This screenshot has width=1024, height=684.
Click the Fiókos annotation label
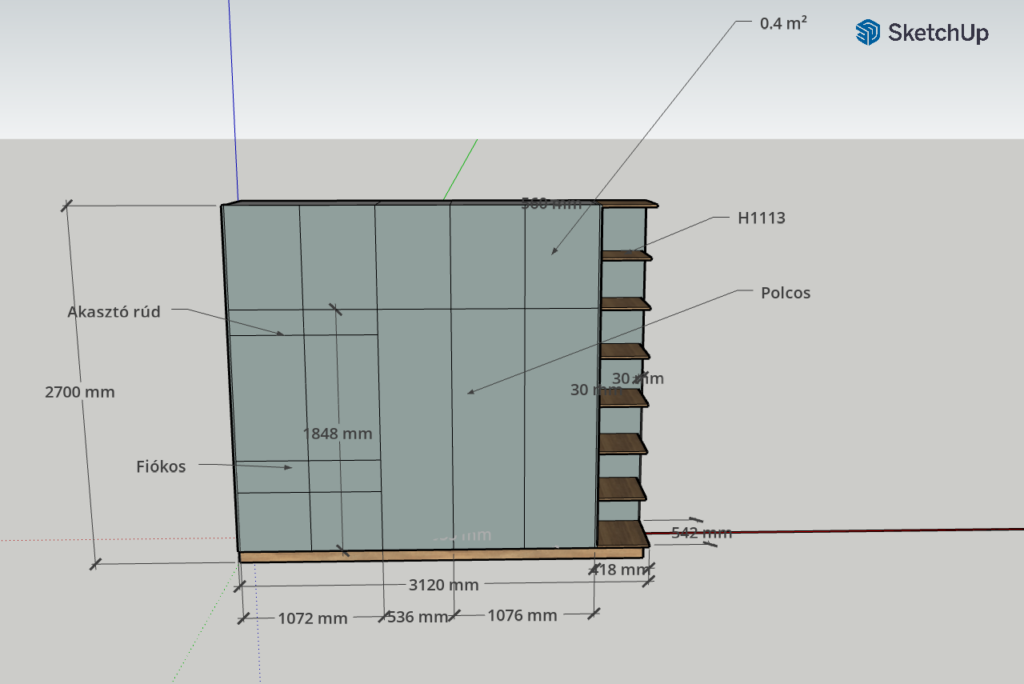[161, 466]
